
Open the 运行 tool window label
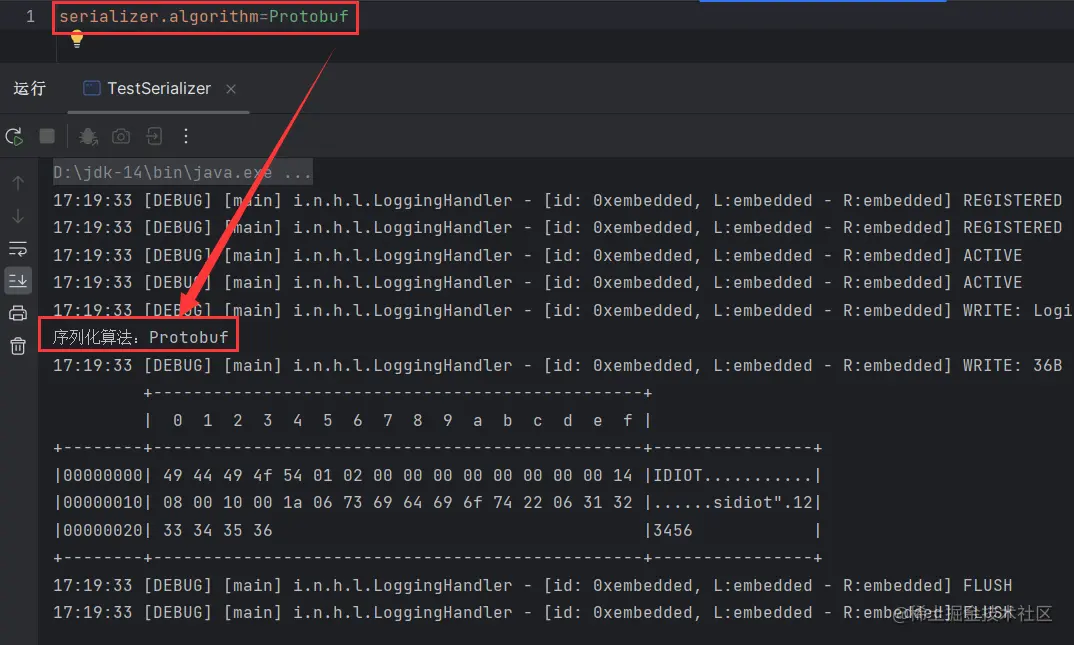29,88
